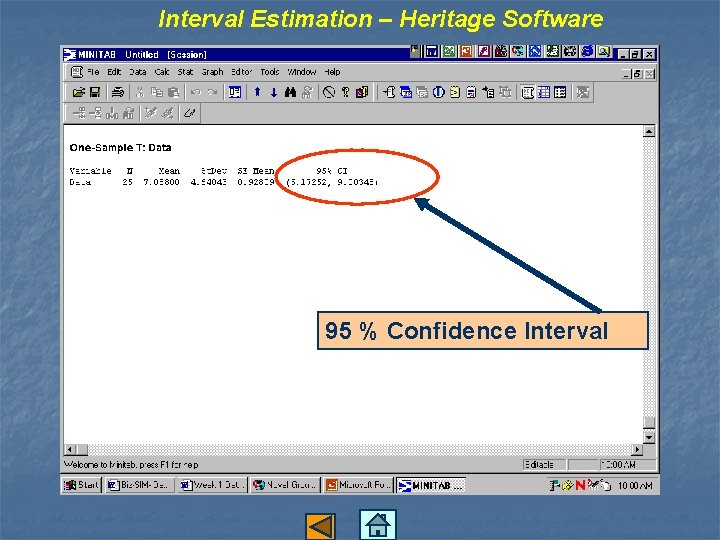Click the horizontal scroll left arrow

[x=70, y=450]
